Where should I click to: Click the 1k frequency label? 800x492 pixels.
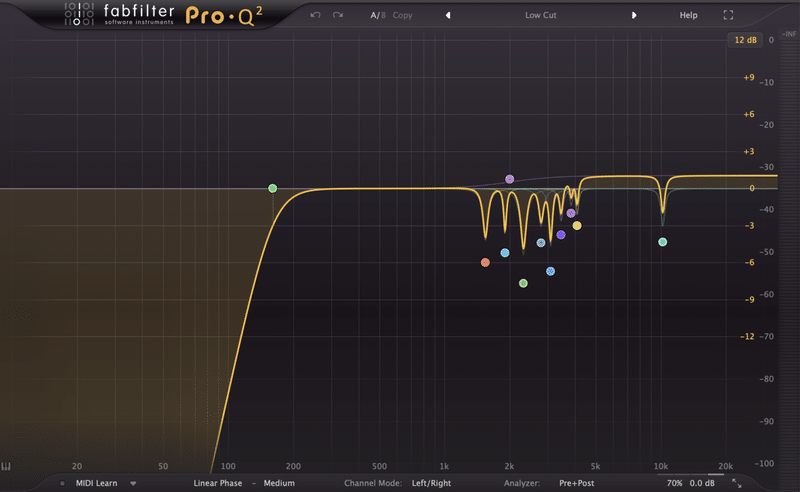click(x=444, y=466)
